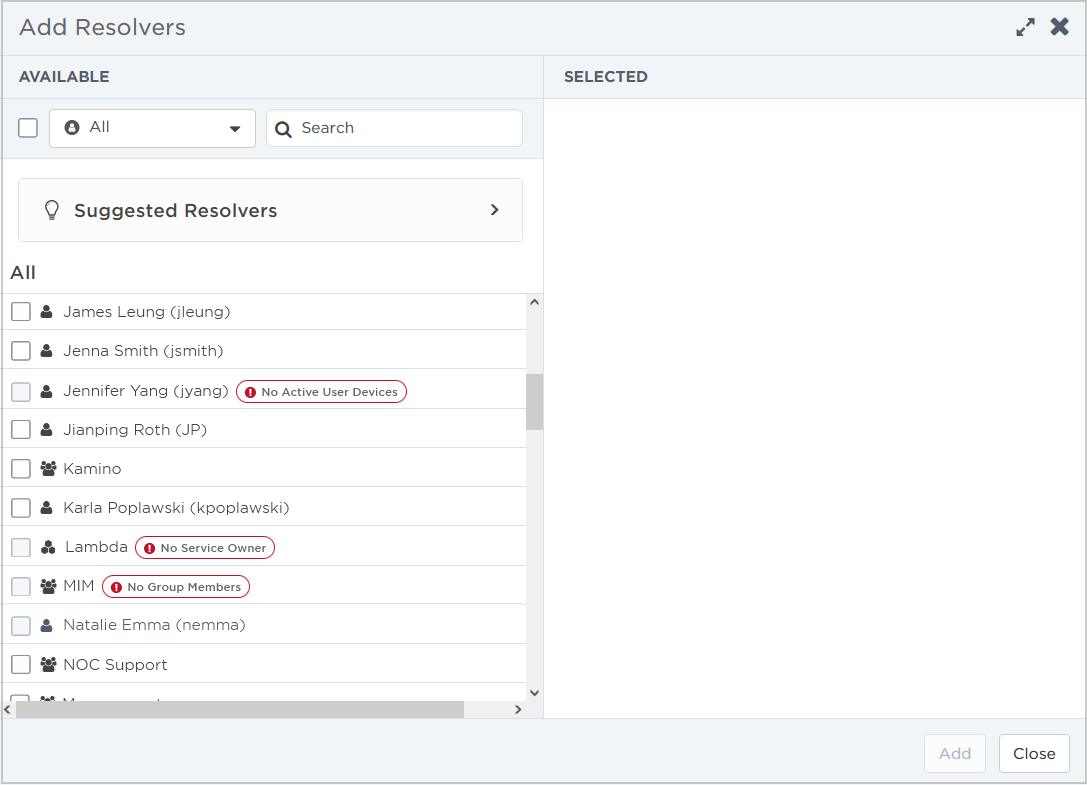Click the magnifier icon in the search box

tap(283, 129)
